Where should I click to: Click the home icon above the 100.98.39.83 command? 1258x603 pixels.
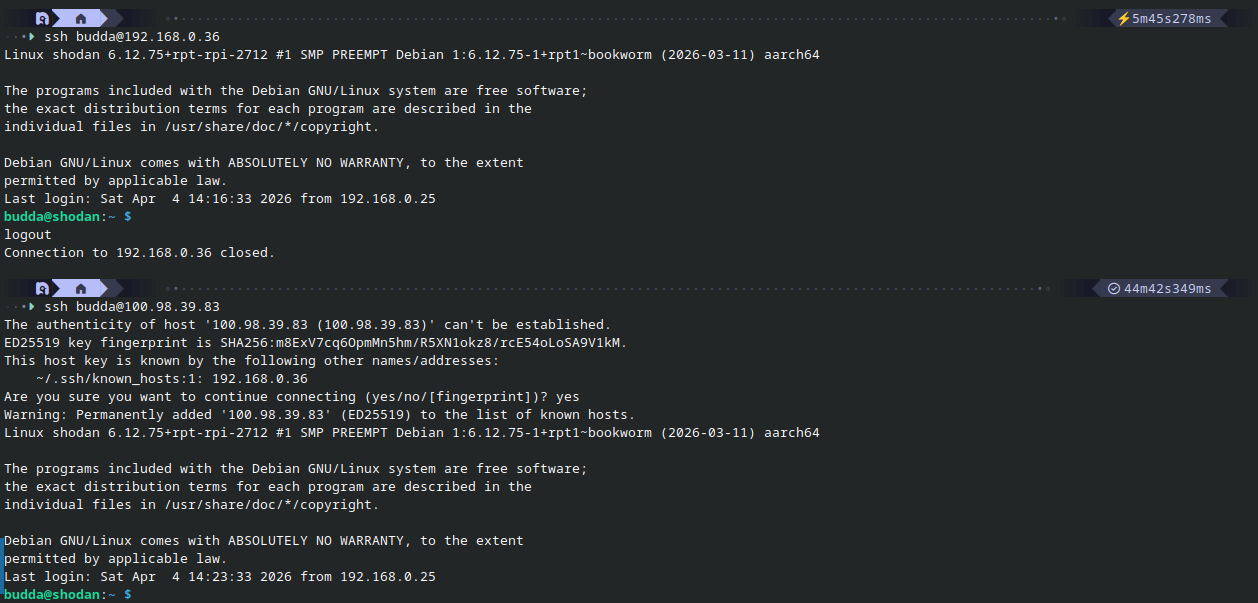[81, 289]
